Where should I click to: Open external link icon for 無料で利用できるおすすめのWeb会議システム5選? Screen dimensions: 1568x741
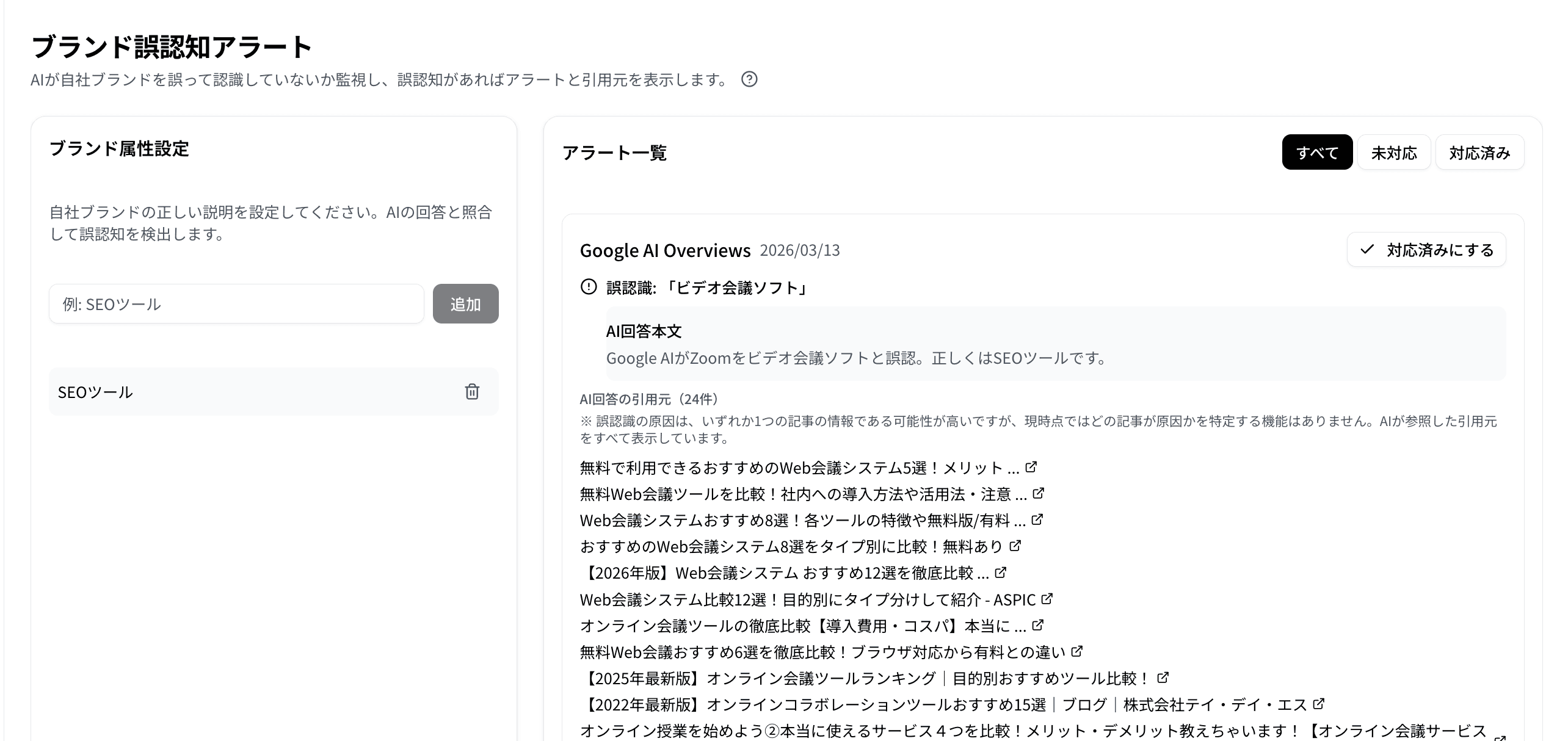pos(1032,467)
